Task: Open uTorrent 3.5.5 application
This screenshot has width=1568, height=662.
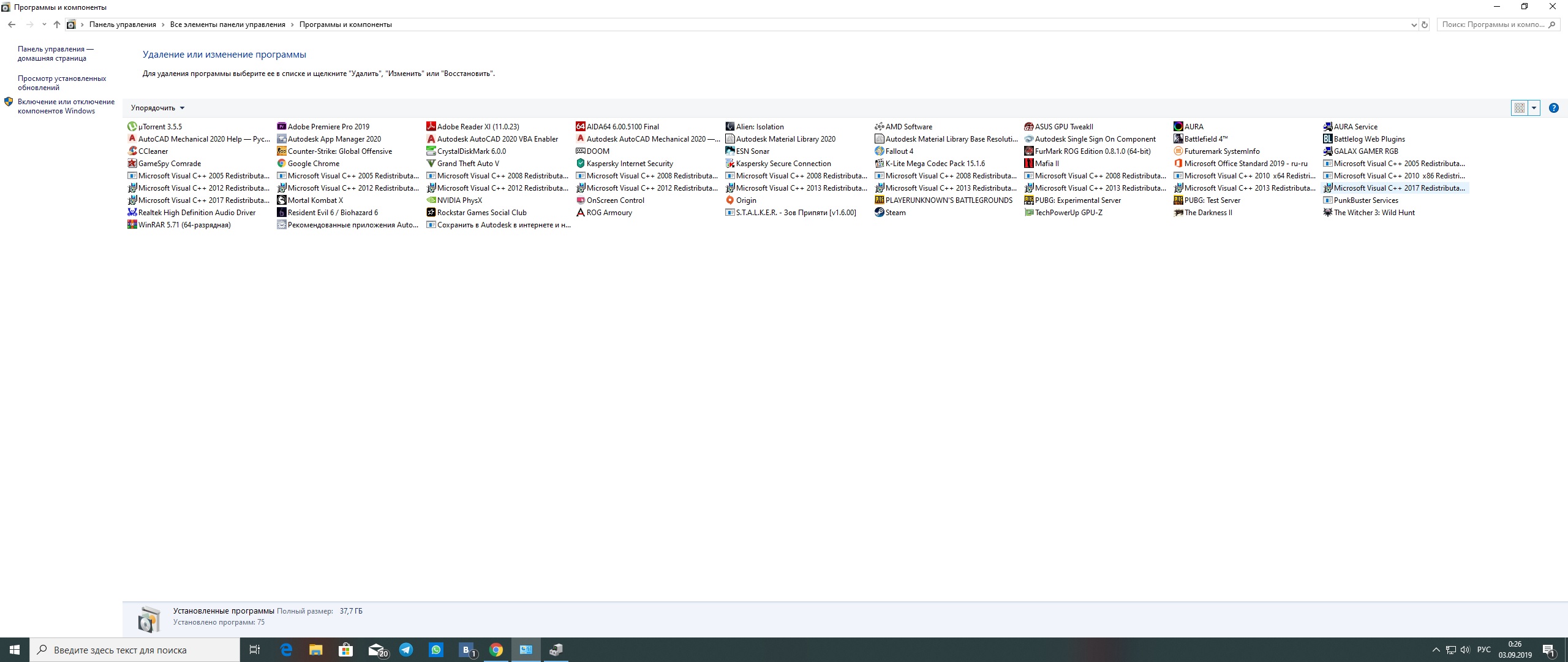Action: pos(161,126)
